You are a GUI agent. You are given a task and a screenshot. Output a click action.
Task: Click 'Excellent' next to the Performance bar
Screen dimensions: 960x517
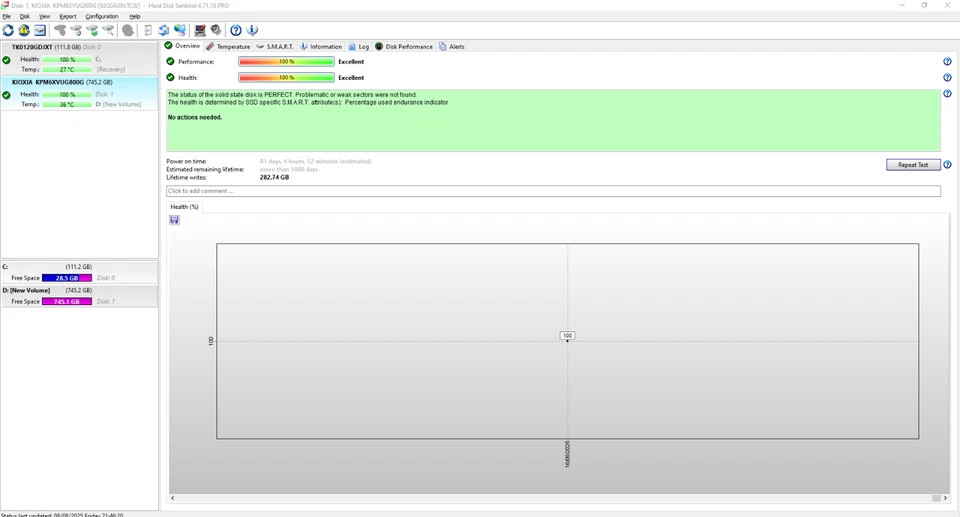351,62
